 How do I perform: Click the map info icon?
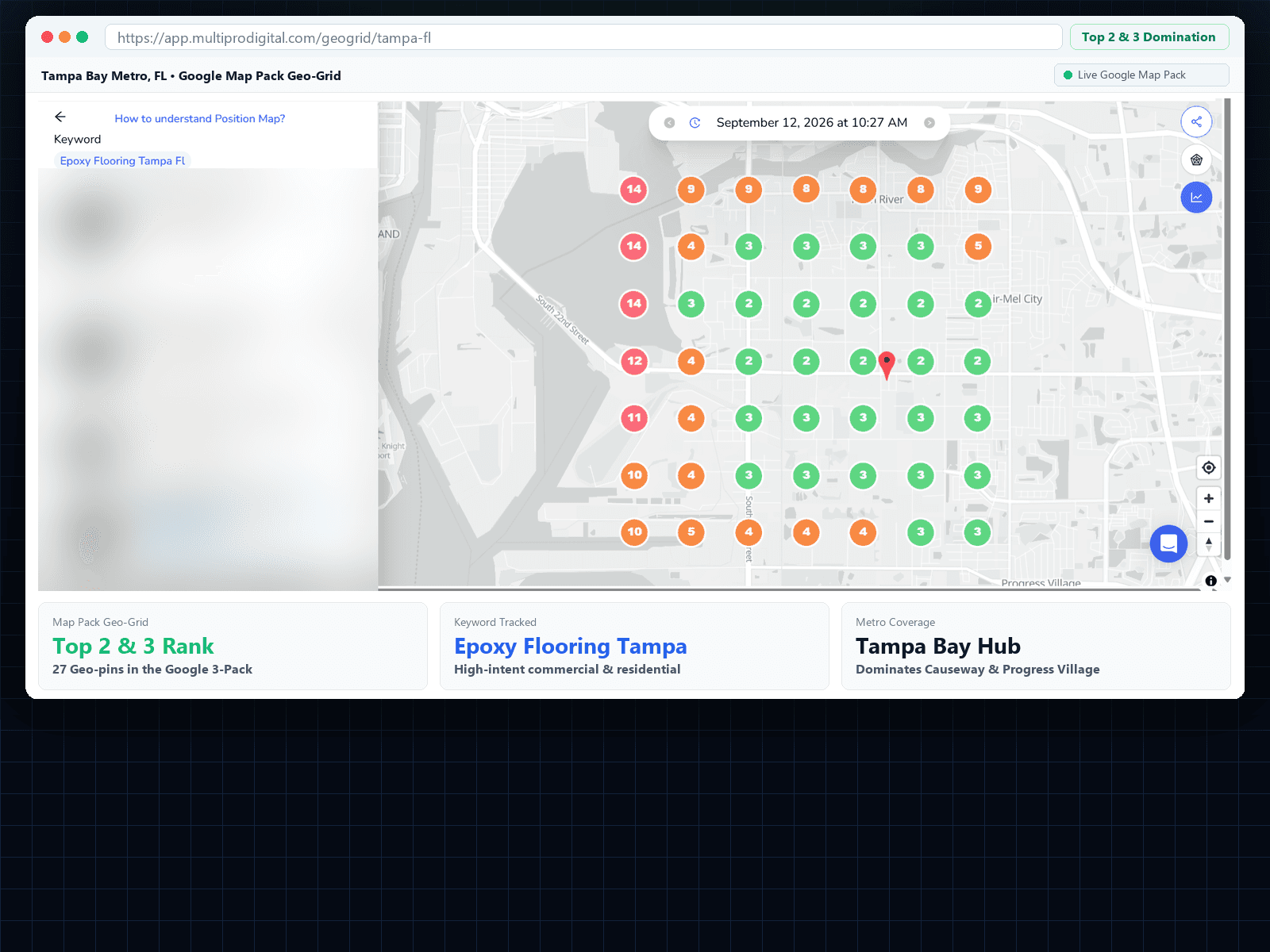[x=1210, y=581]
